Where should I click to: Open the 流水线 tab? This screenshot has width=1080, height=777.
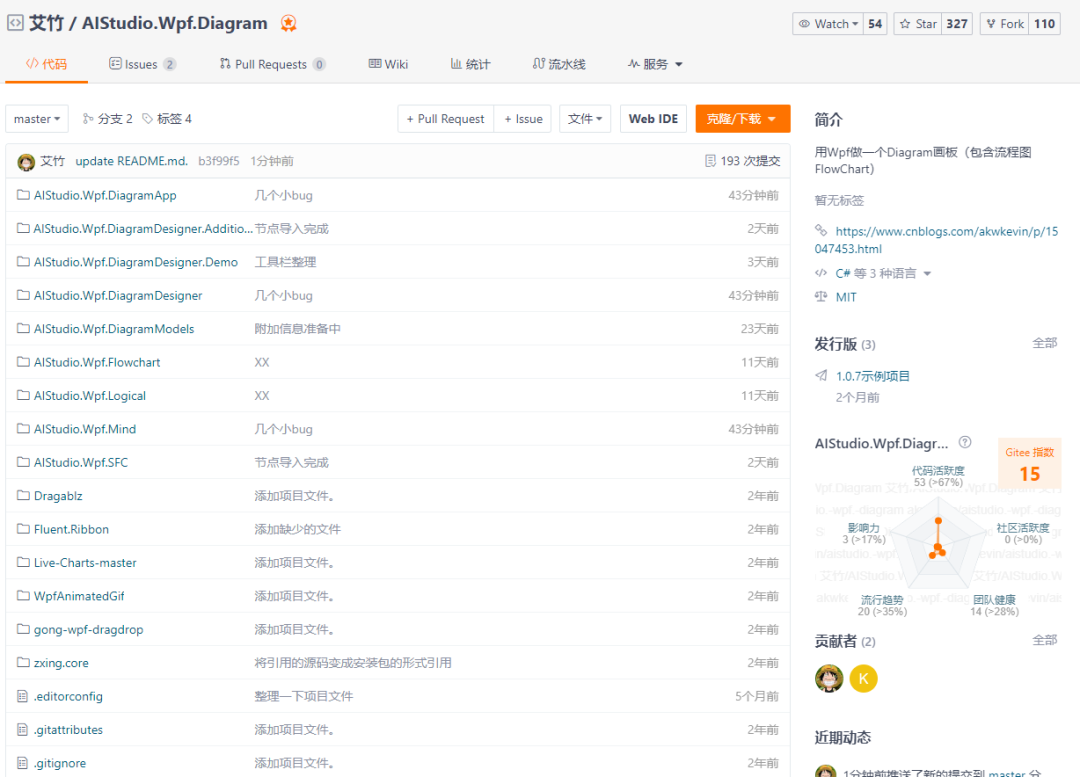click(559, 64)
